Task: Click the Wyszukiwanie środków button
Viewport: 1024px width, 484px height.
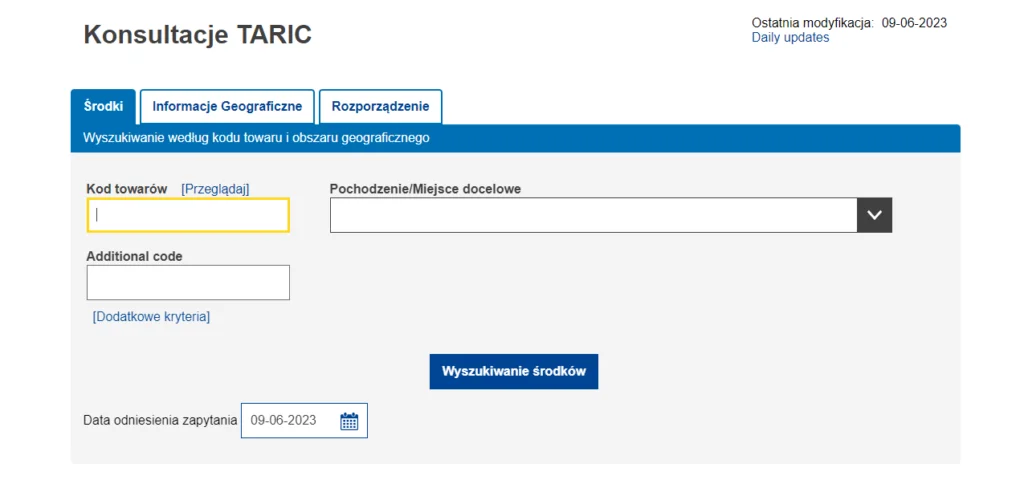Action: click(514, 372)
